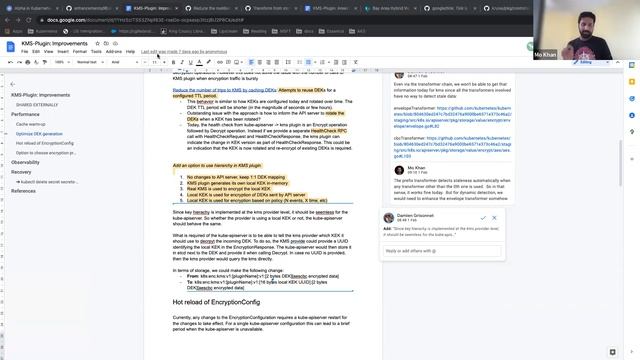Print the document using the printer icon
The height and width of the screenshot is (360, 640).
click(x=28, y=62)
